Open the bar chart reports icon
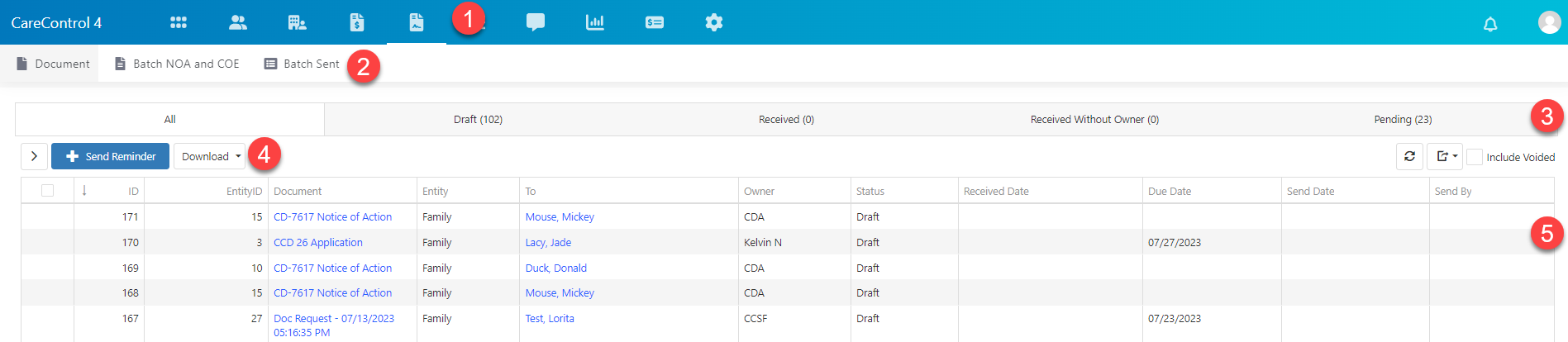The height and width of the screenshot is (342, 1568). tap(595, 22)
